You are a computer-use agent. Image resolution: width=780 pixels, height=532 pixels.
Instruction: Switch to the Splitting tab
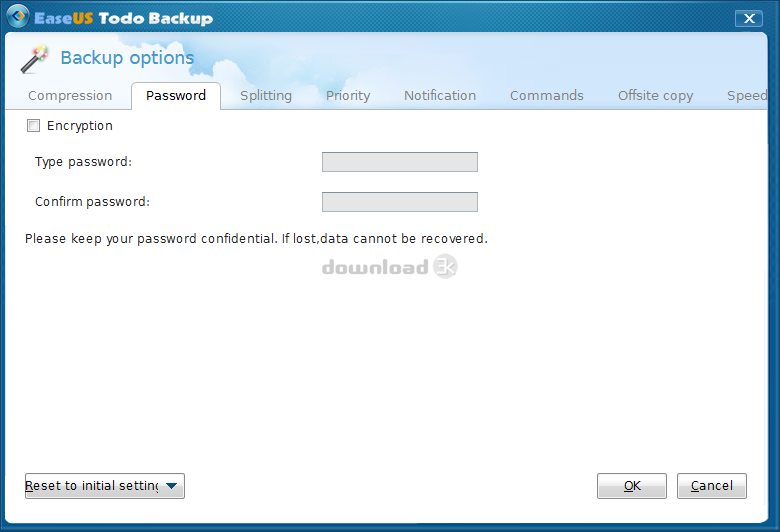[266, 96]
